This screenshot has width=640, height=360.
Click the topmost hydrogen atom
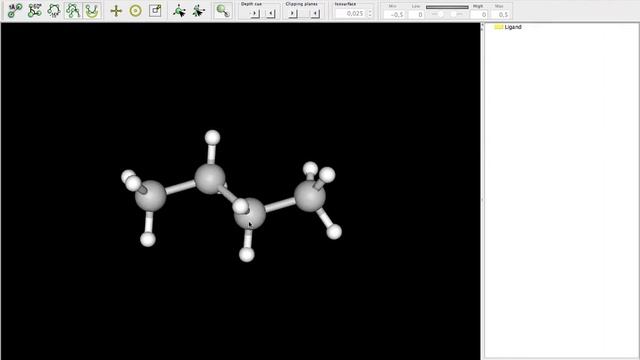point(212,137)
